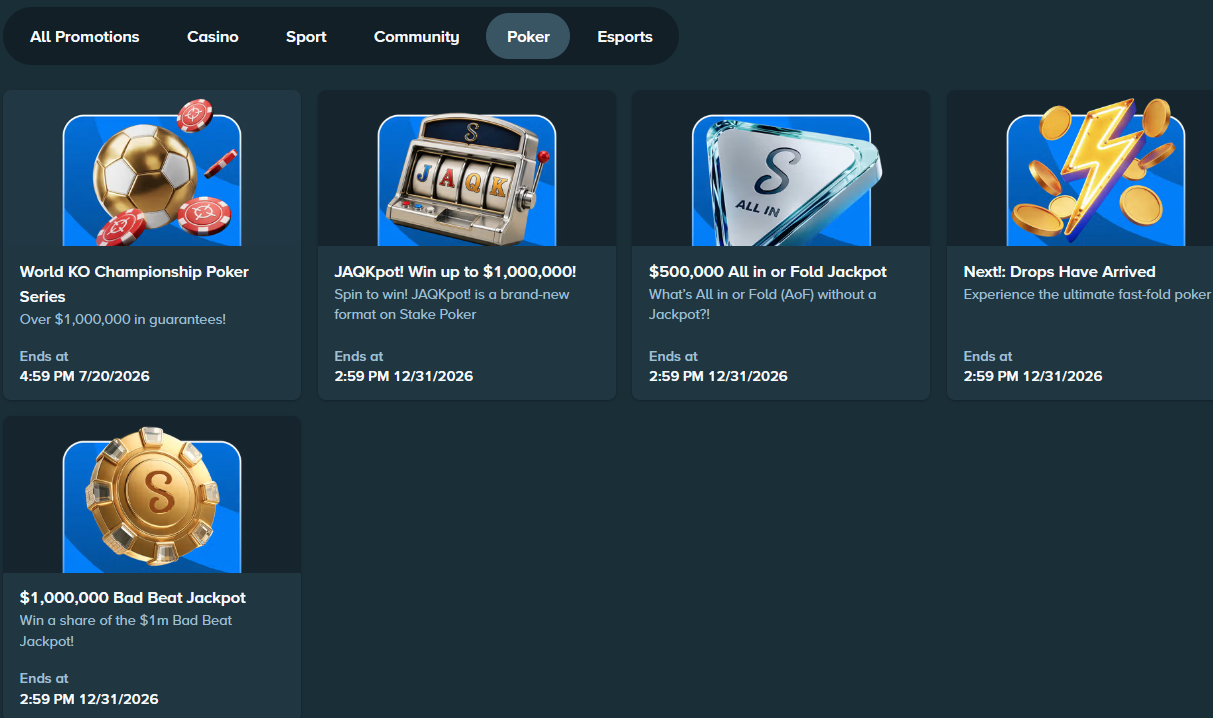Open the JAQKpot! Win up to $1,000,000! title
The image size is (1213, 718).
pos(455,272)
